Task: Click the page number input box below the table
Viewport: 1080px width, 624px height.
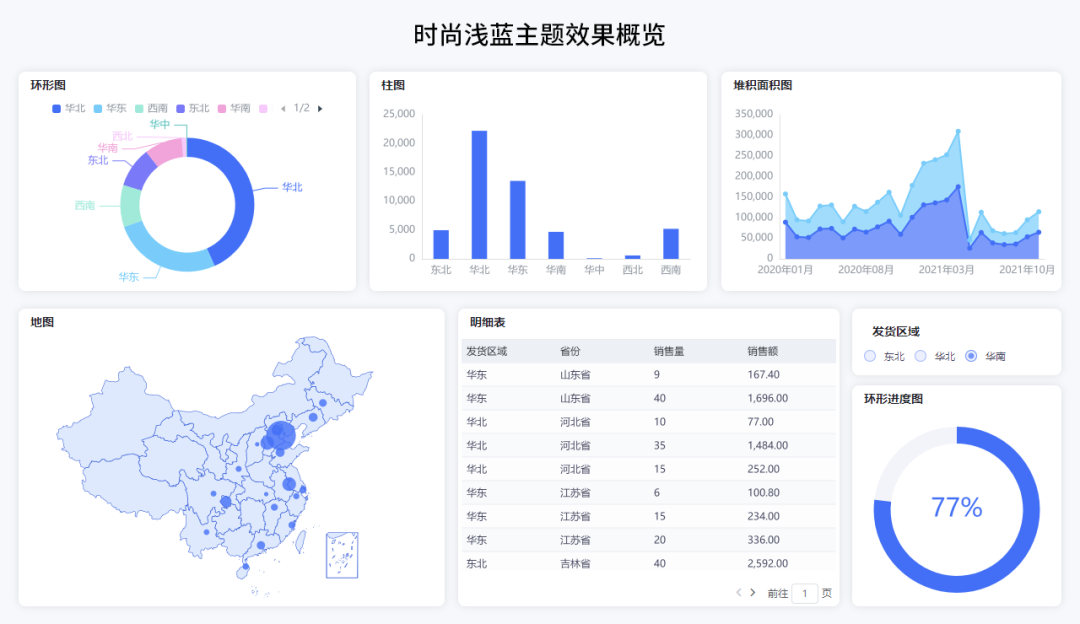Action: coord(804,592)
